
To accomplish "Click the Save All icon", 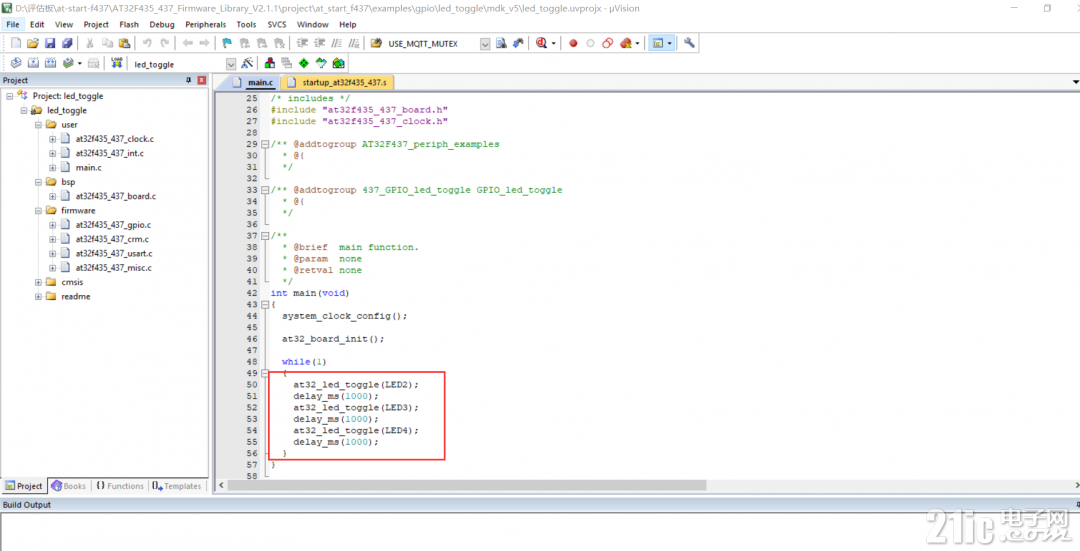I will 67,43.
